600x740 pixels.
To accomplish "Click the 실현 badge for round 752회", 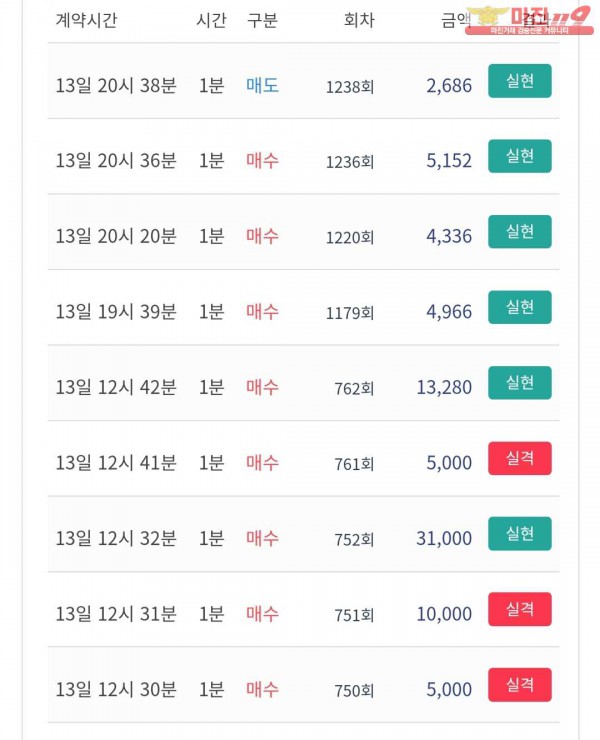I will pos(519,534).
